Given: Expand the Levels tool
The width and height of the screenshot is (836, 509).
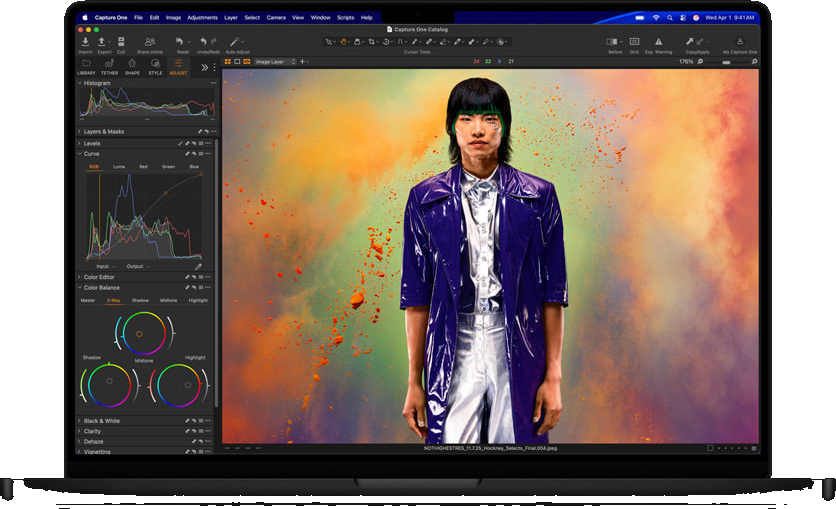Looking at the screenshot, I should (x=80, y=143).
